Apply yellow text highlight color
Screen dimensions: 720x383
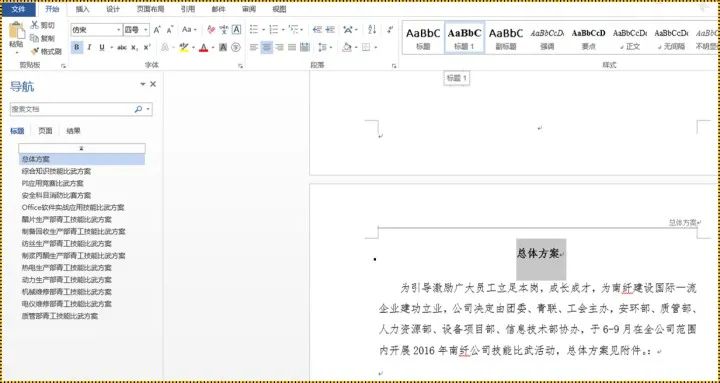pos(184,47)
